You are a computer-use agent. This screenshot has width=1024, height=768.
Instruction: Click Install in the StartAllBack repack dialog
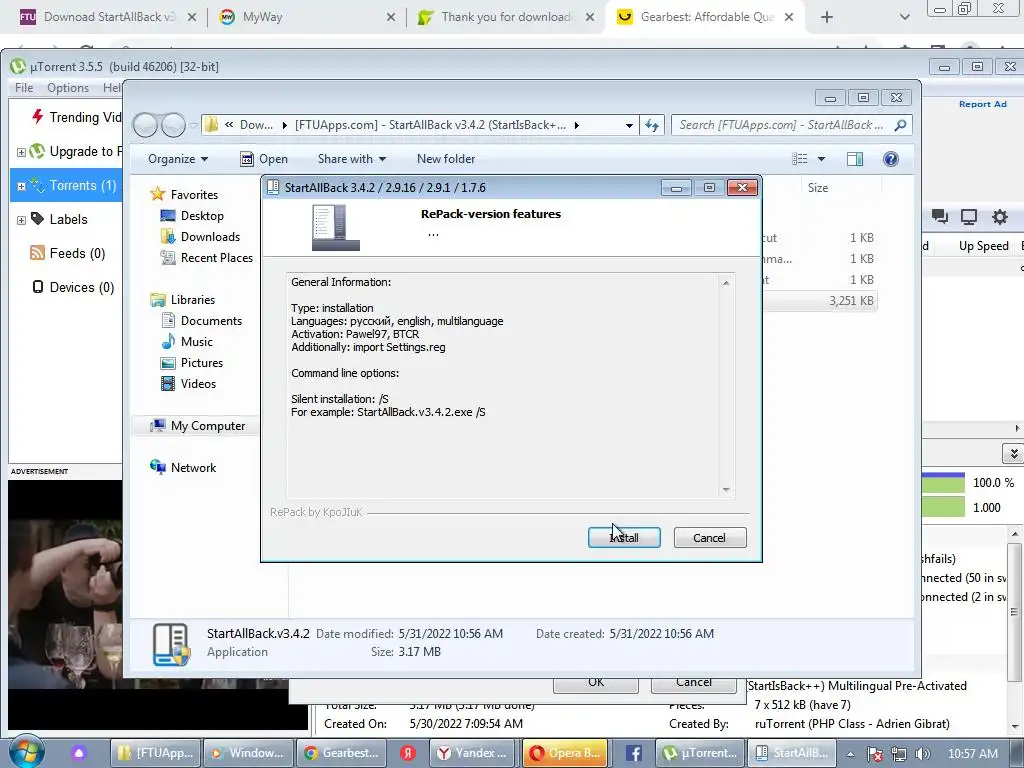point(624,537)
